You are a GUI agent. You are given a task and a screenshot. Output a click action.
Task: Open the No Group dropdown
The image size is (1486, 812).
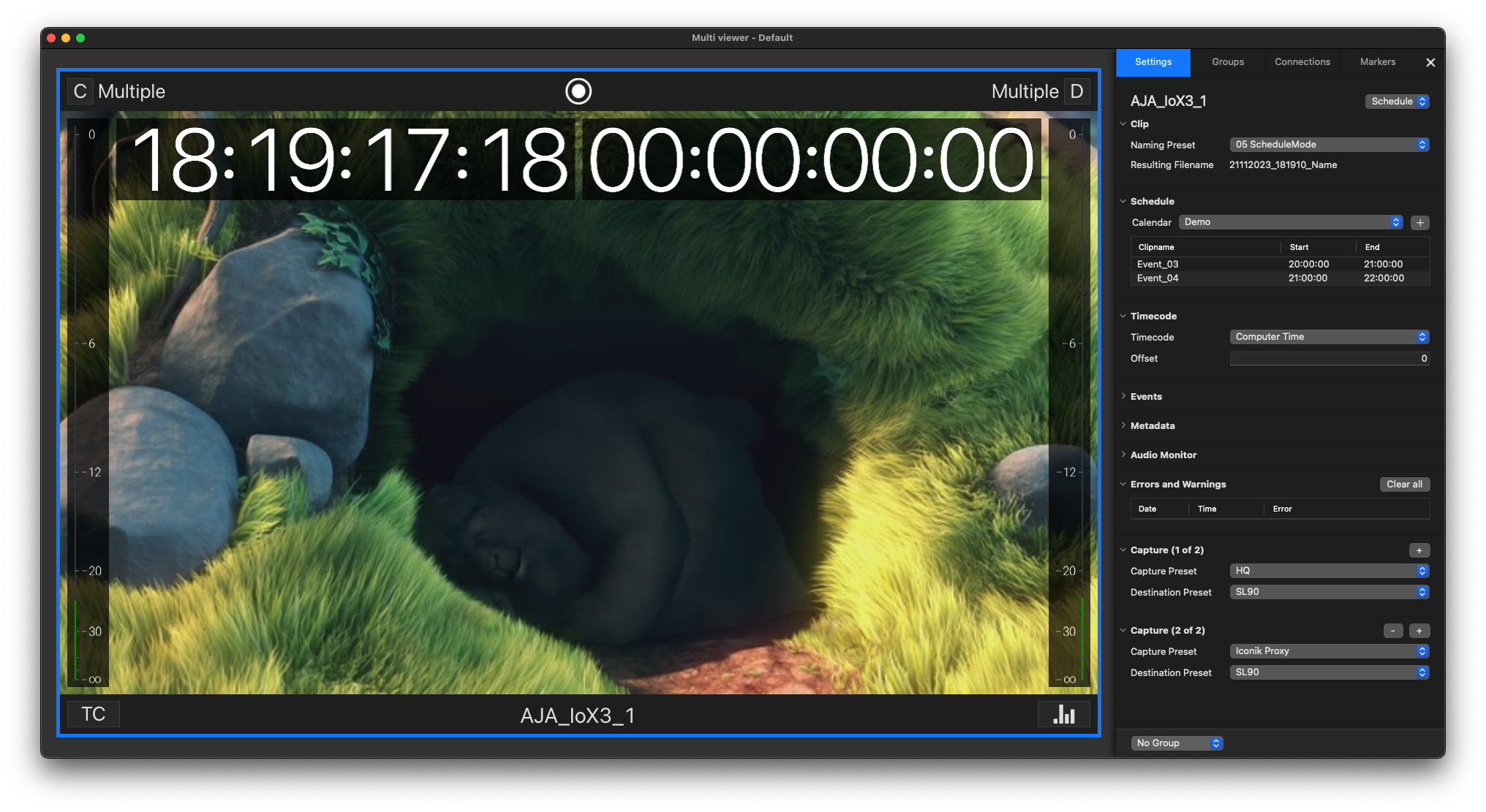(x=1177, y=743)
